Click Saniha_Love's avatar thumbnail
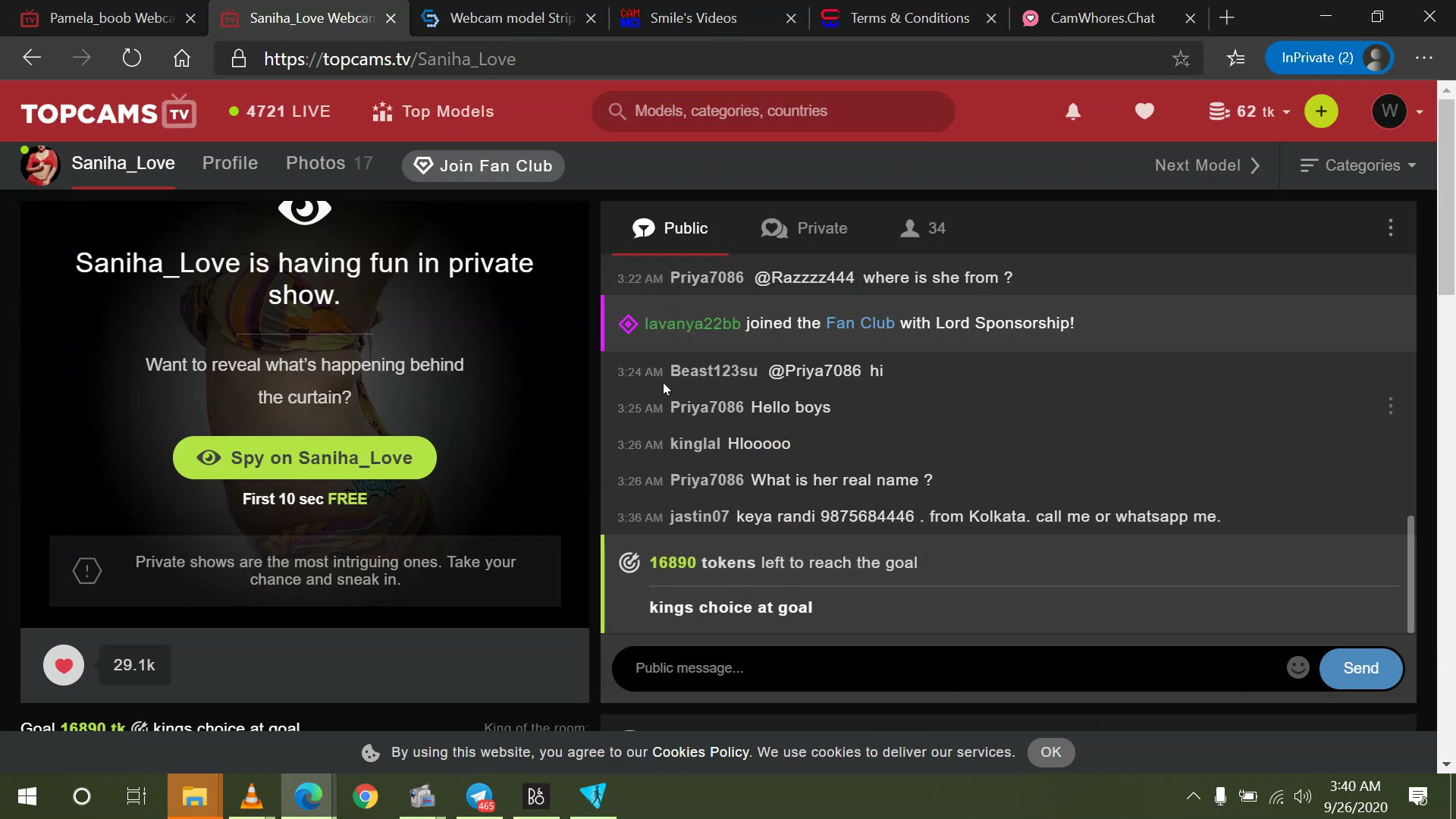The image size is (1456, 819). 39,165
